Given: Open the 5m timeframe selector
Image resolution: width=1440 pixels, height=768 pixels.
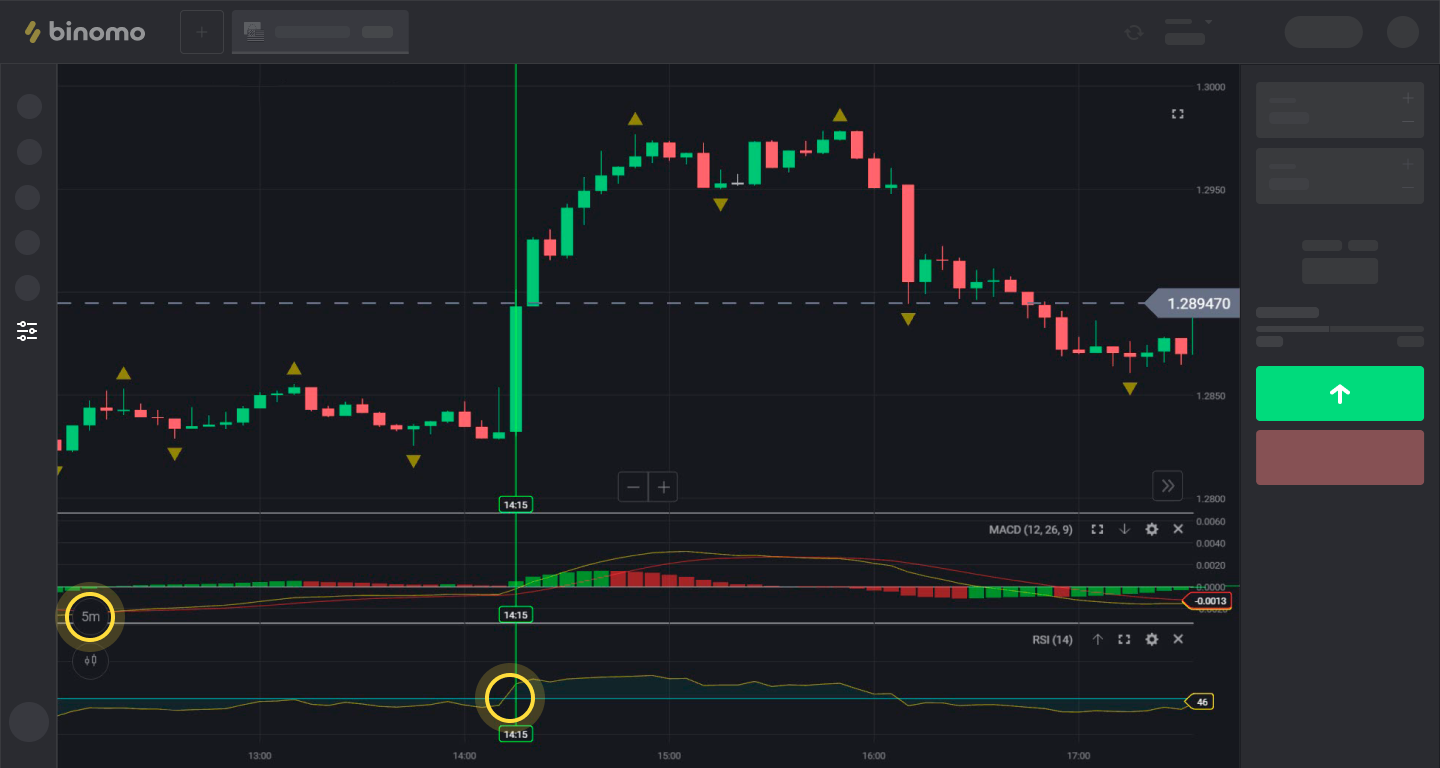Looking at the screenshot, I should (90, 617).
